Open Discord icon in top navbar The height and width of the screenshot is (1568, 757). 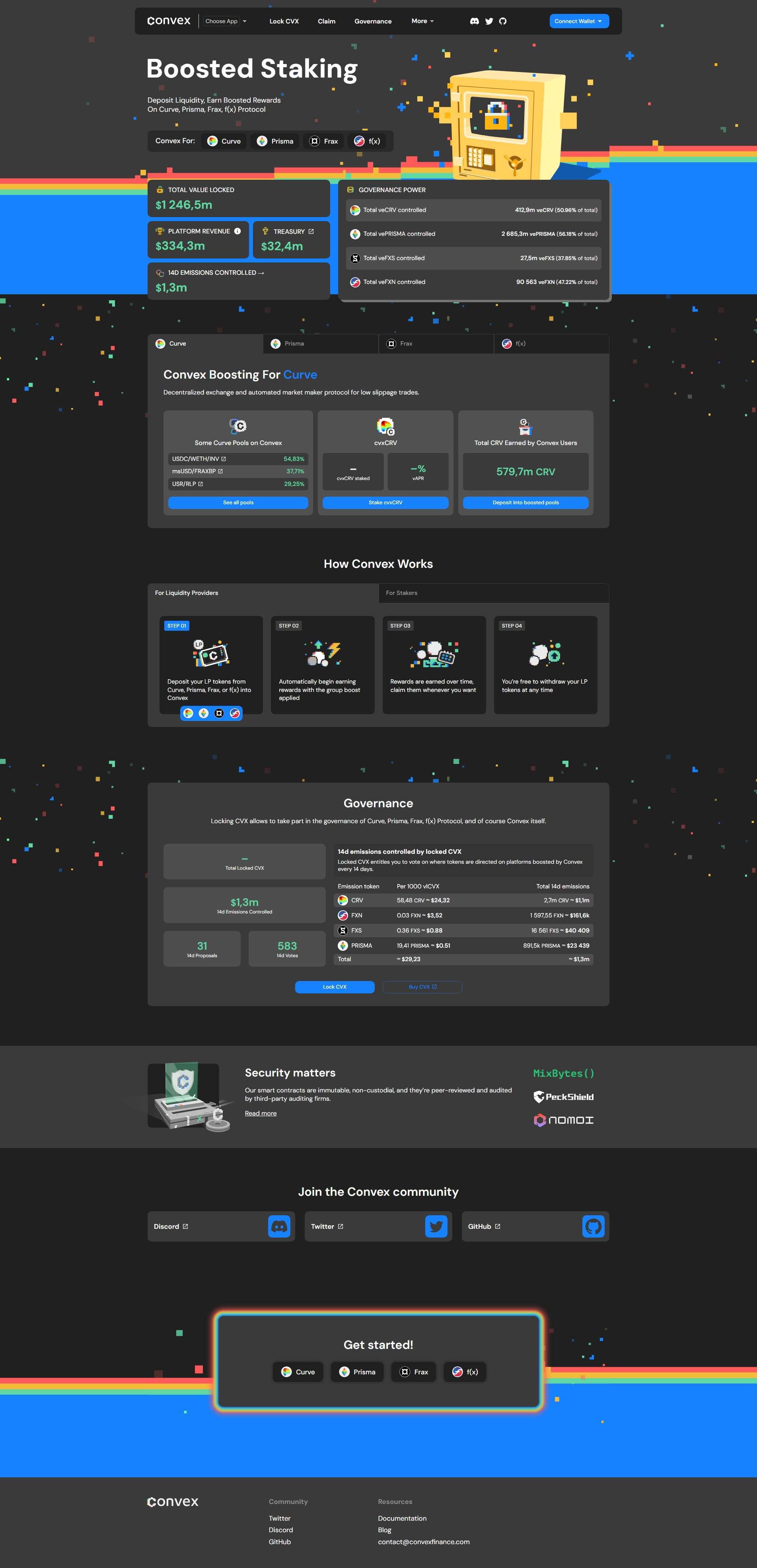pyautogui.click(x=475, y=21)
